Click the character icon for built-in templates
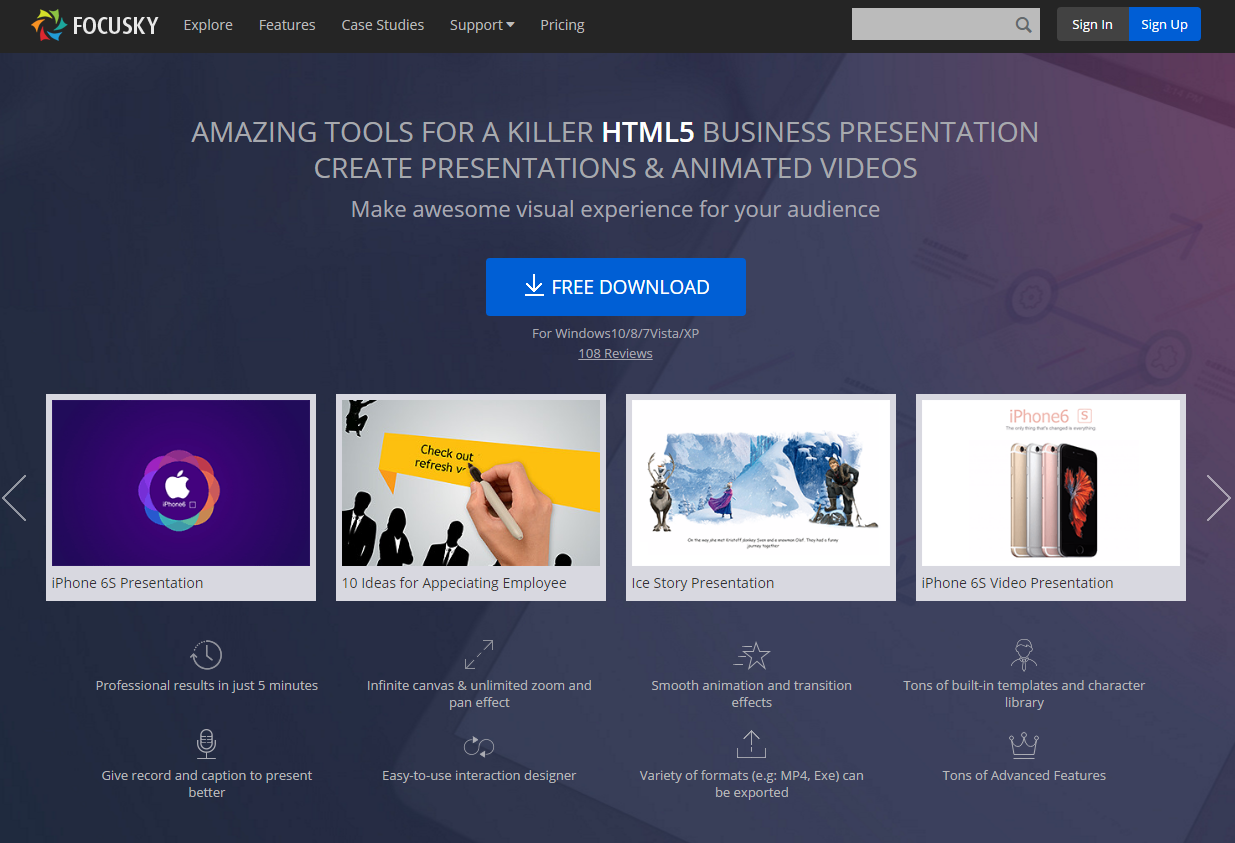 (1024, 655)
